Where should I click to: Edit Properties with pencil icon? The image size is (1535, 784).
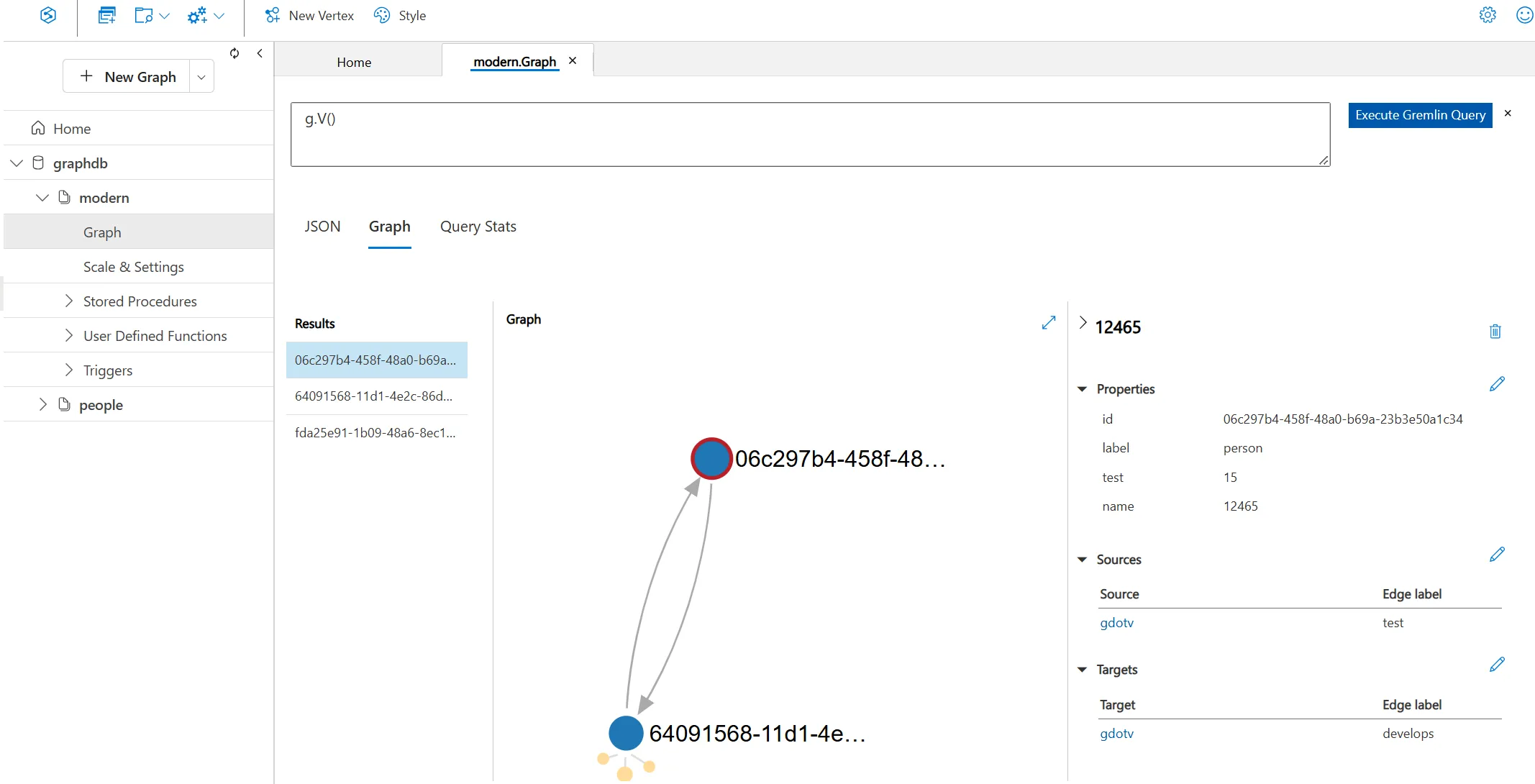point(1497,384)
